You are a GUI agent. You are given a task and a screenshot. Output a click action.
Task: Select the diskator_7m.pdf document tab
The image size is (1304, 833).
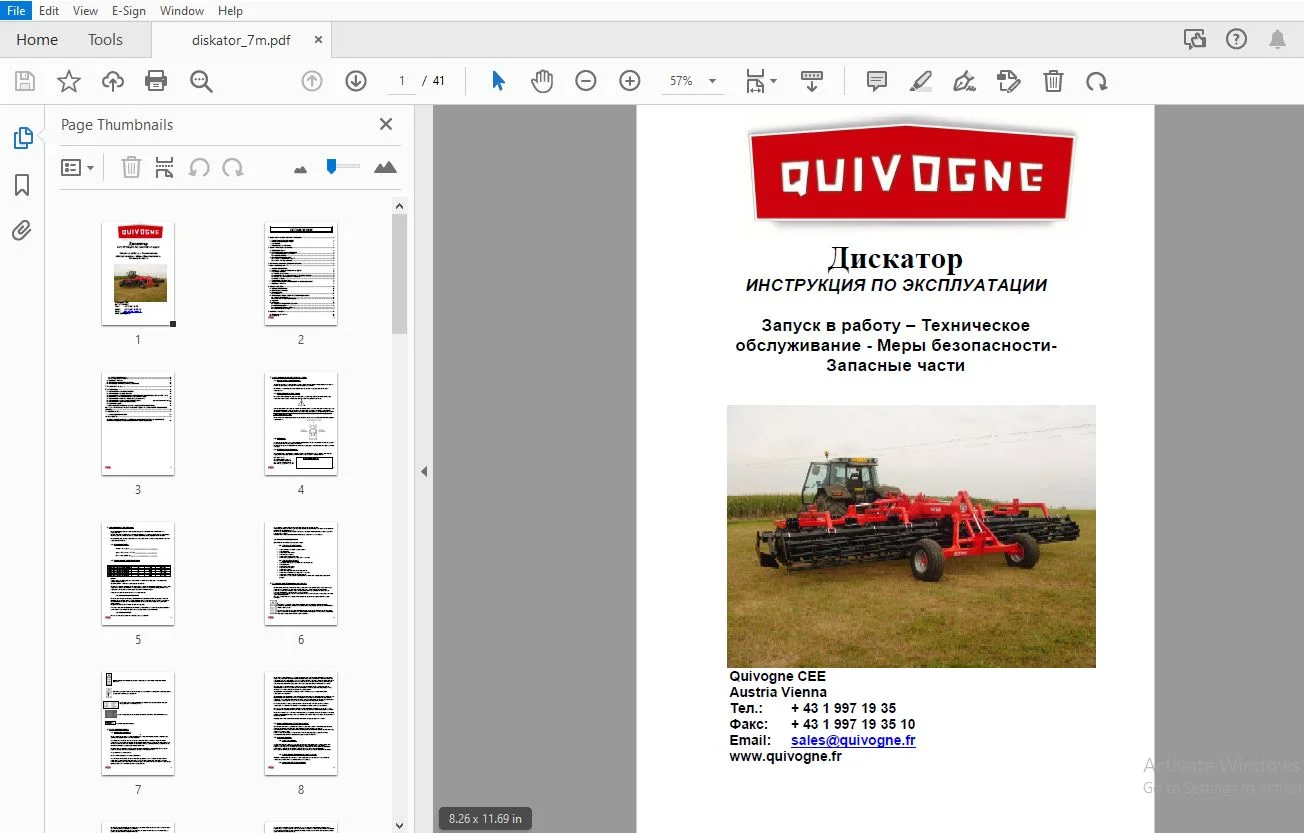point(241,40)
